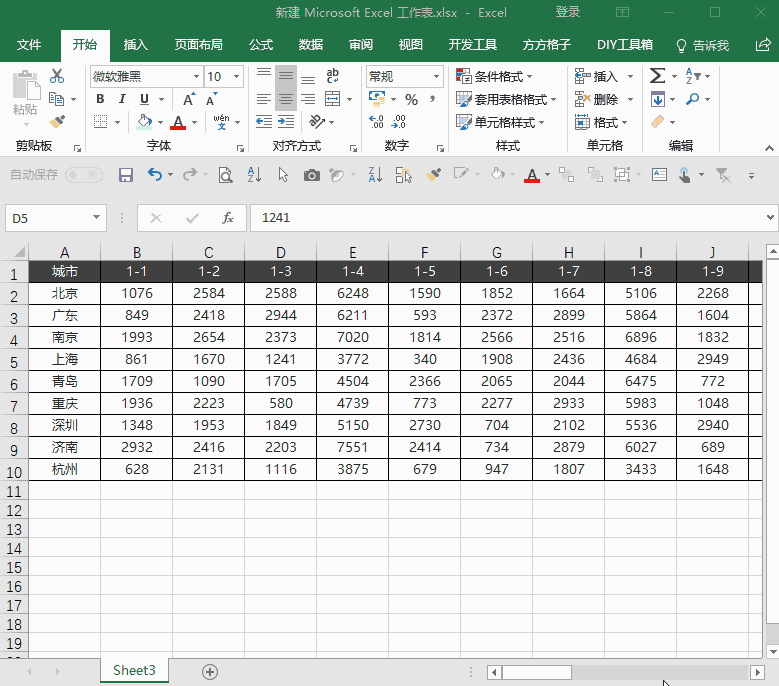Open the number format dropdown 常规
The width and height of the screenshot is (779, 686).
coord(436,76)
